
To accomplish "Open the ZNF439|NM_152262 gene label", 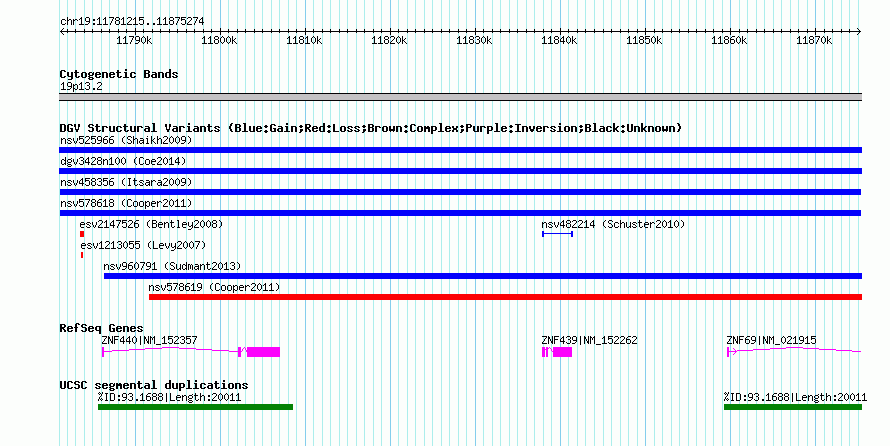I will pyautogui.click(x=589, y=340).
